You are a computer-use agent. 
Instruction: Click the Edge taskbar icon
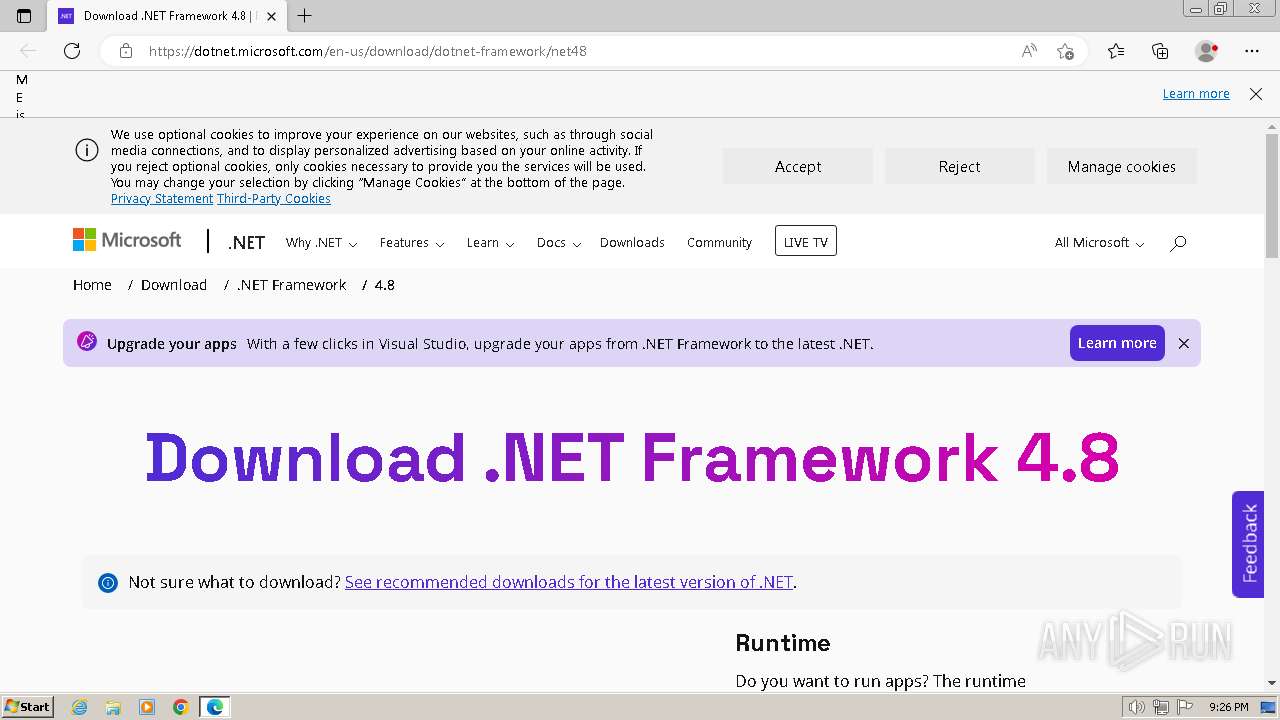click(x=215, y=707)
